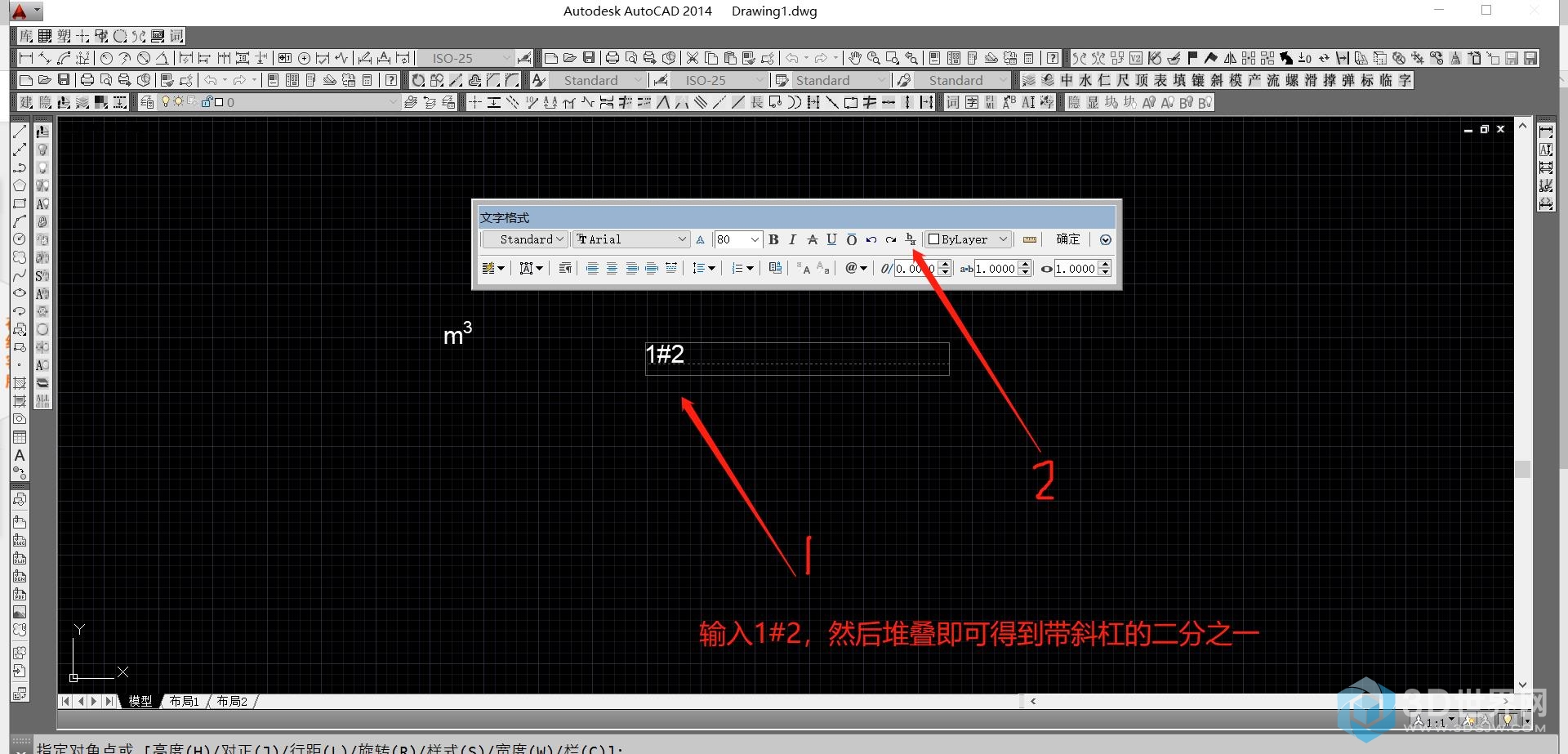The height and width of the screenshot is (754, 1568).
Task: Toggle Italic in Text Formatting toolbar
Action: (792, 239)
